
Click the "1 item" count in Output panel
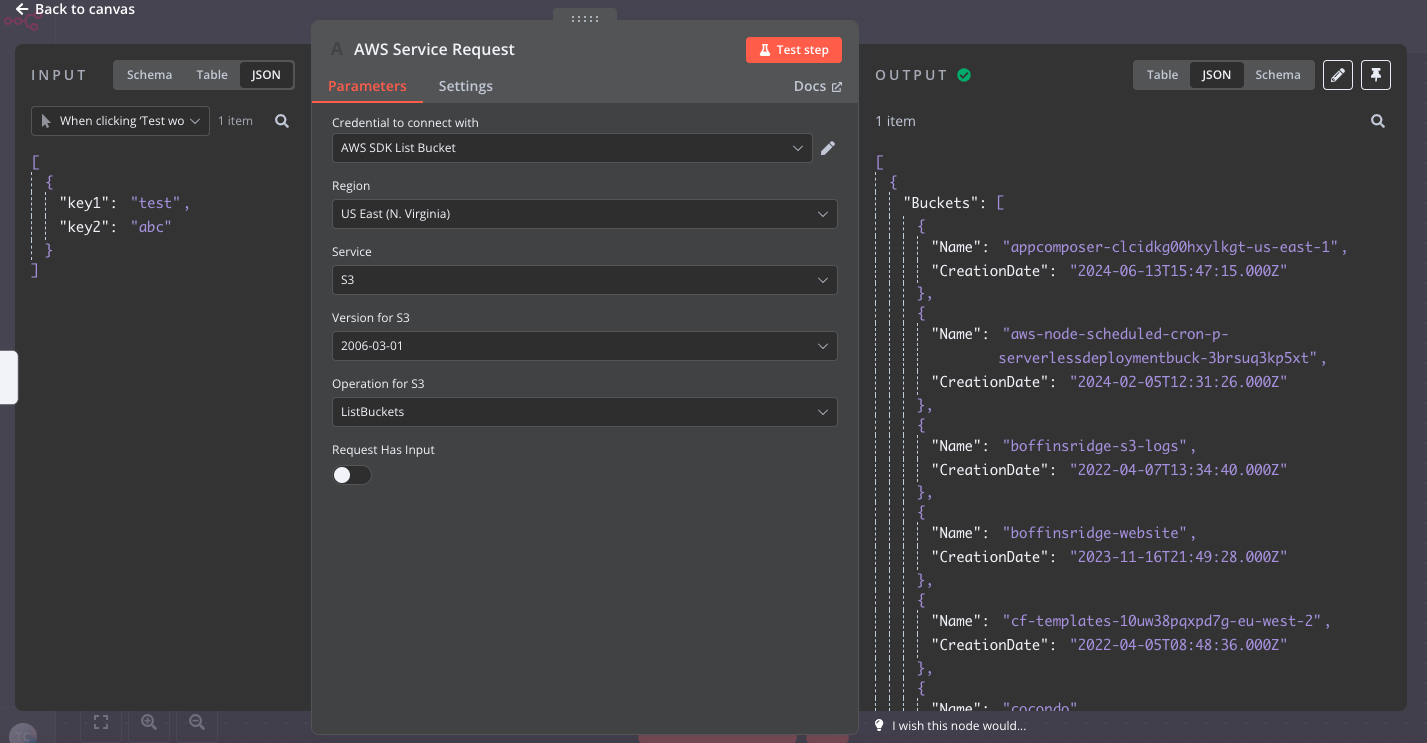[895, 121]
